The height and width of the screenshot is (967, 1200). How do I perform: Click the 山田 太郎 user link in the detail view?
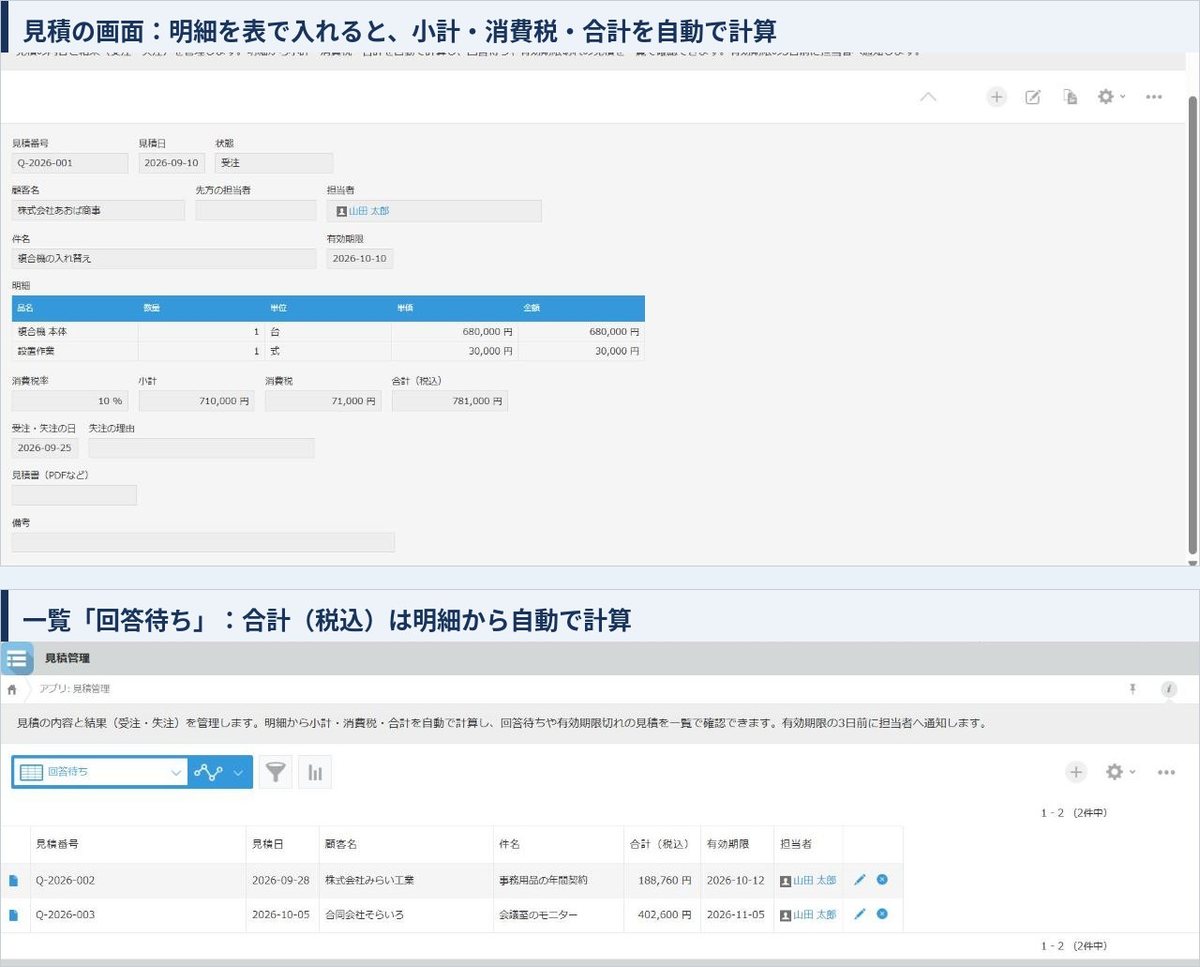[x=368, y=211]
